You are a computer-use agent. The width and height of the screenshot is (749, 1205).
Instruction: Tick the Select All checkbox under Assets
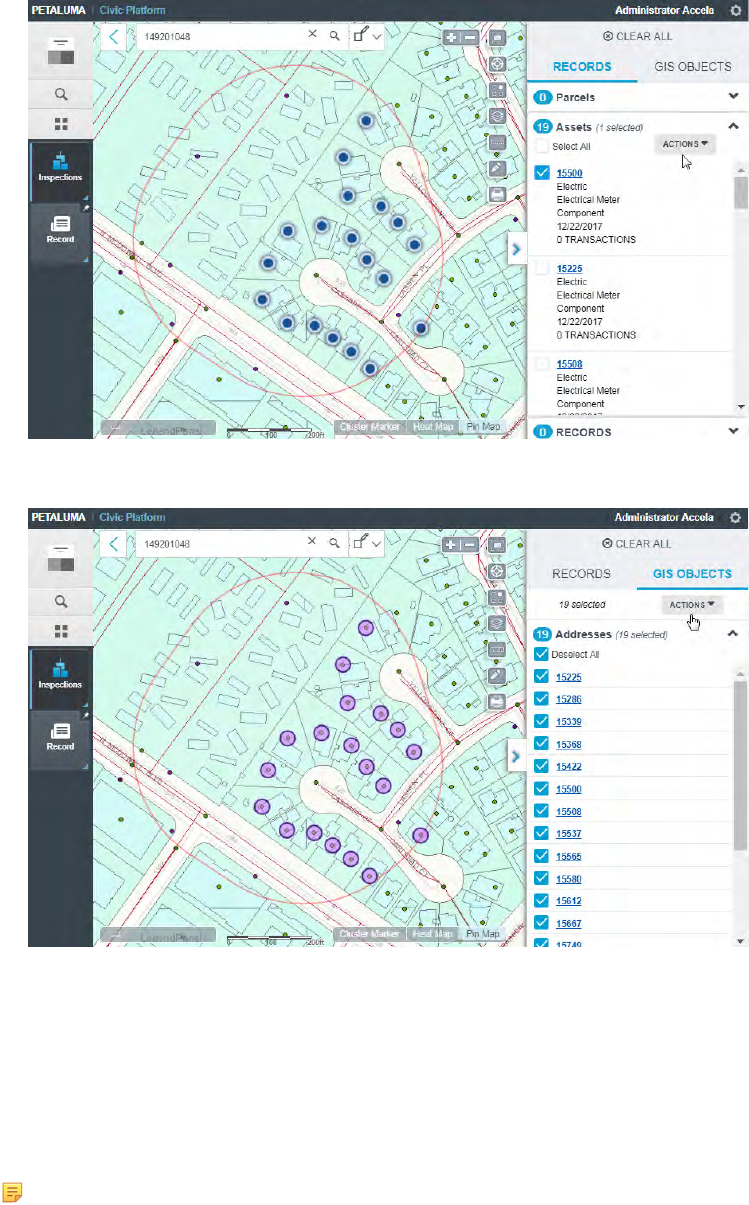[542, 147]
